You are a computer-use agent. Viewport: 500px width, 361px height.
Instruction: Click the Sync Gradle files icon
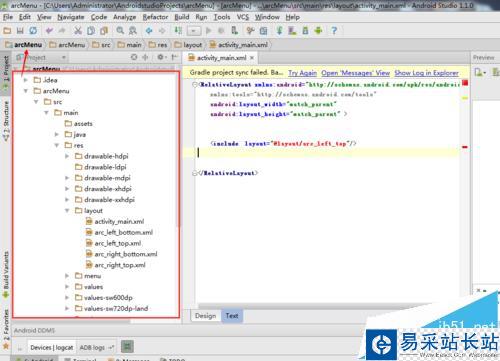click(x=279, y=31)
